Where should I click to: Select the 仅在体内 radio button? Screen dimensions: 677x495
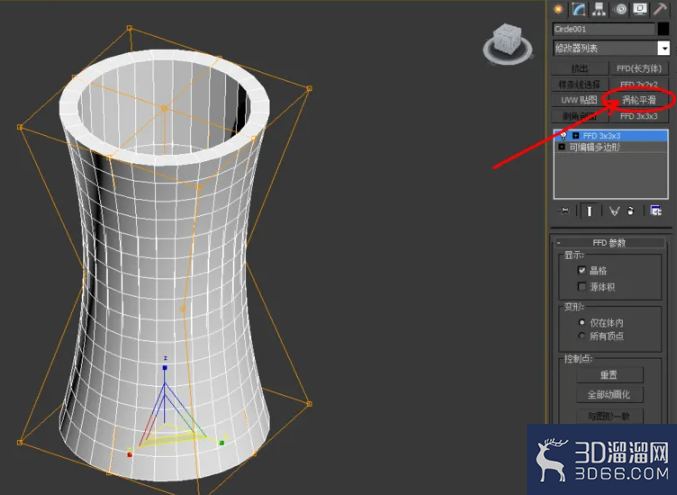point(582,322)
